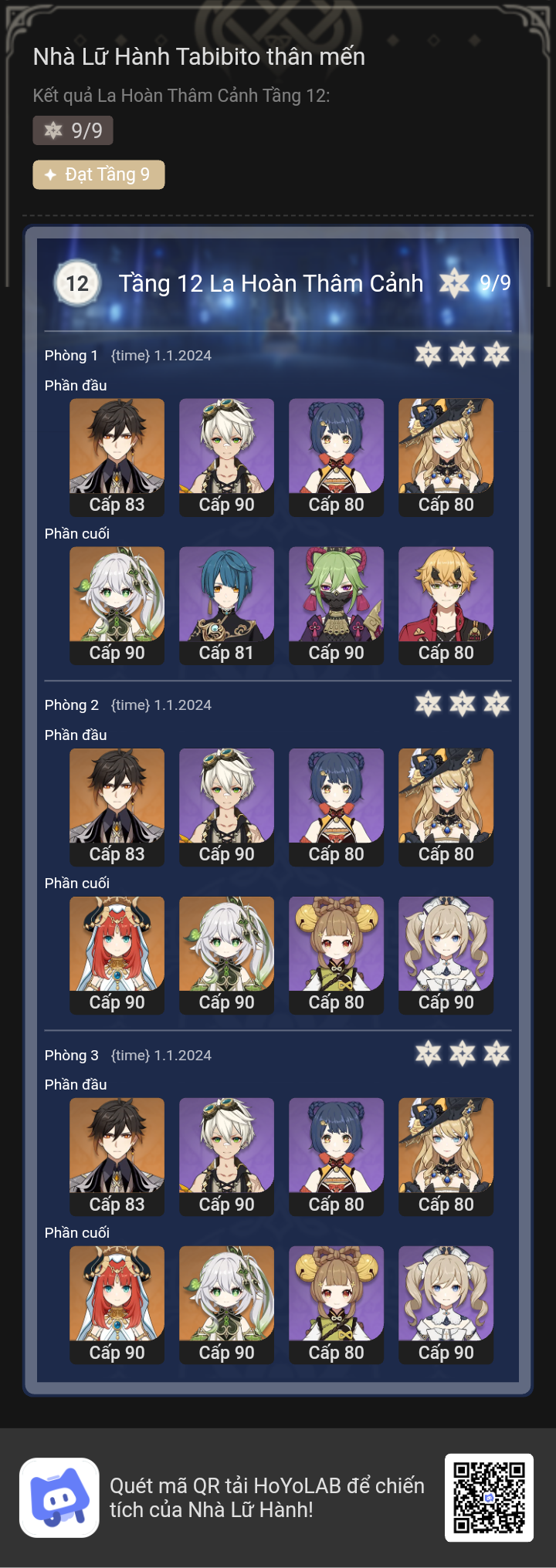Select the blue-haired Cấp 81 character portrait
The width and height of the screenshot is (556, 1568).
point(226,606)
